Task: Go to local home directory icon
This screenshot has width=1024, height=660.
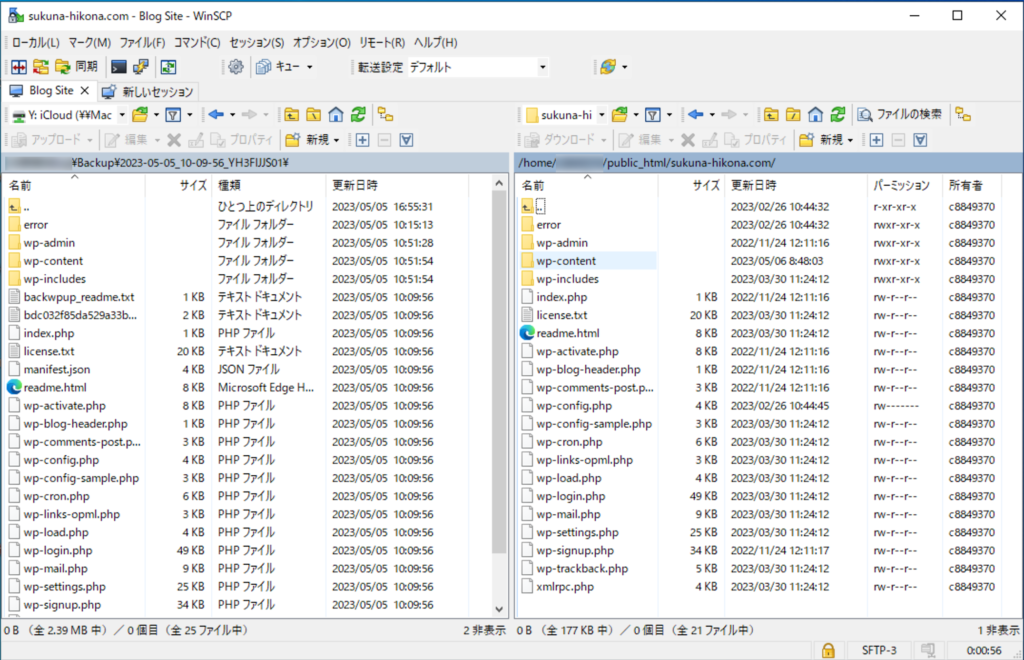Action: (x=336, y=115)
